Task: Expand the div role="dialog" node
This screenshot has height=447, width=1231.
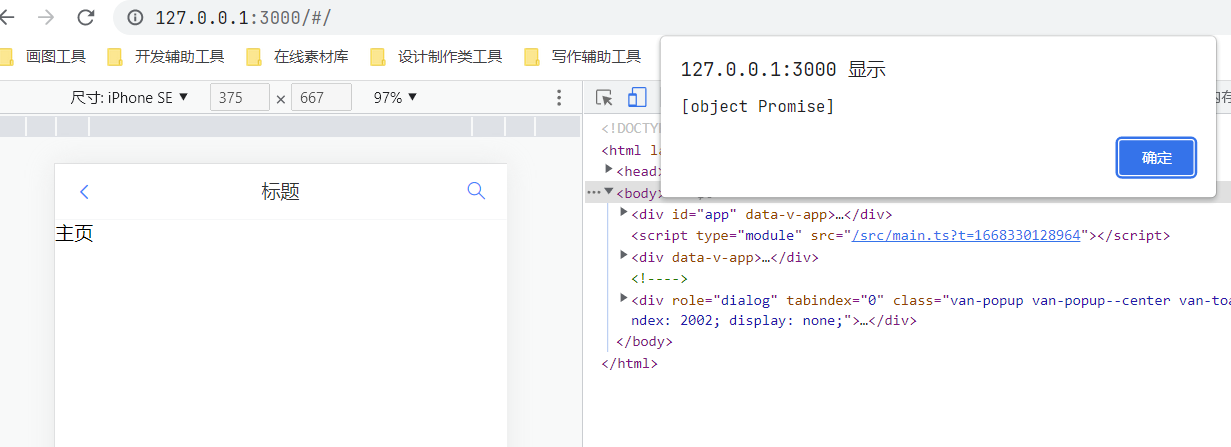Action: pyautogui.click(x=624, y=299)
